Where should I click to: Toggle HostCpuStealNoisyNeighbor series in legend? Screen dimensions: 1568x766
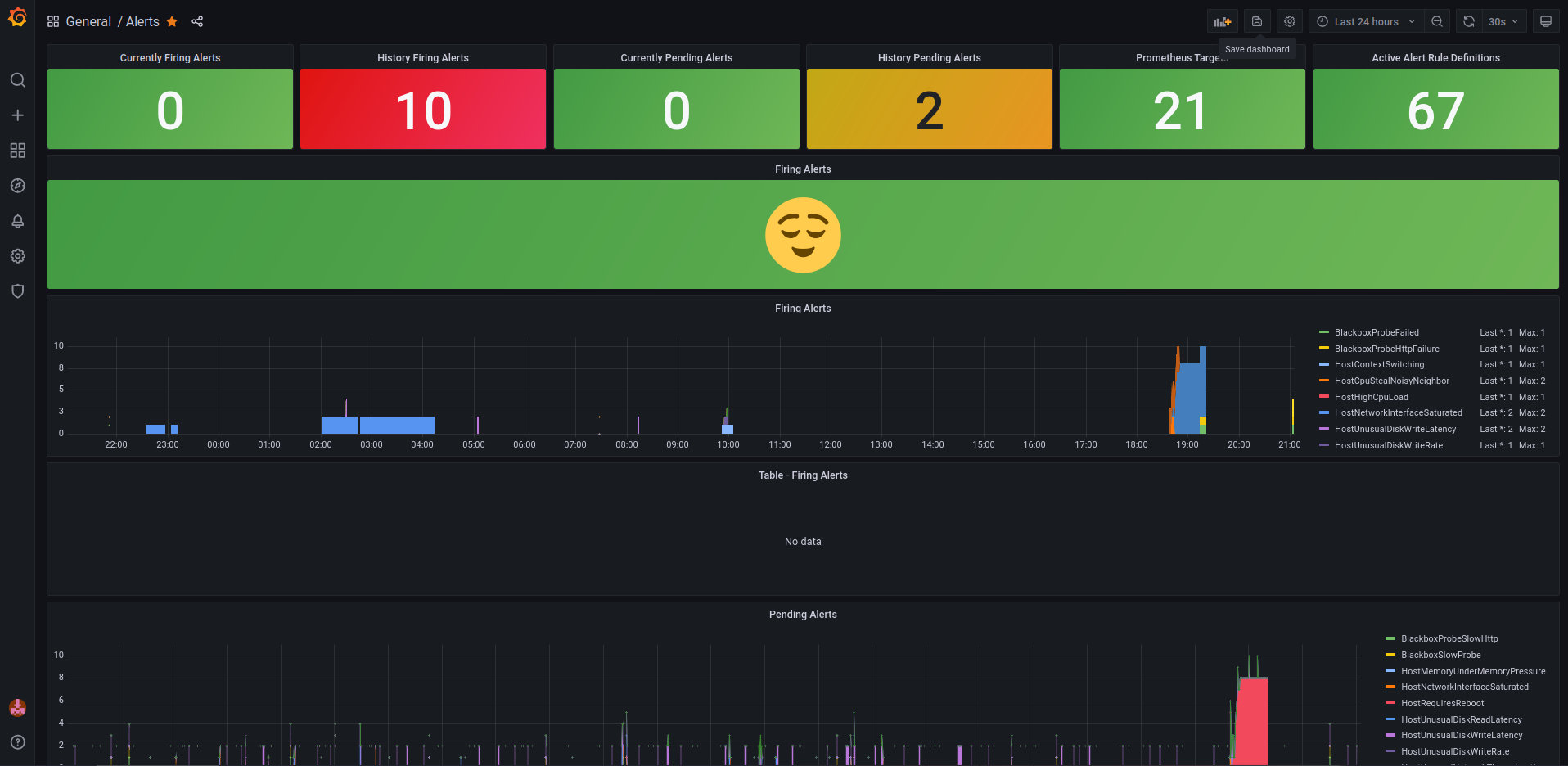[1392, 381]
